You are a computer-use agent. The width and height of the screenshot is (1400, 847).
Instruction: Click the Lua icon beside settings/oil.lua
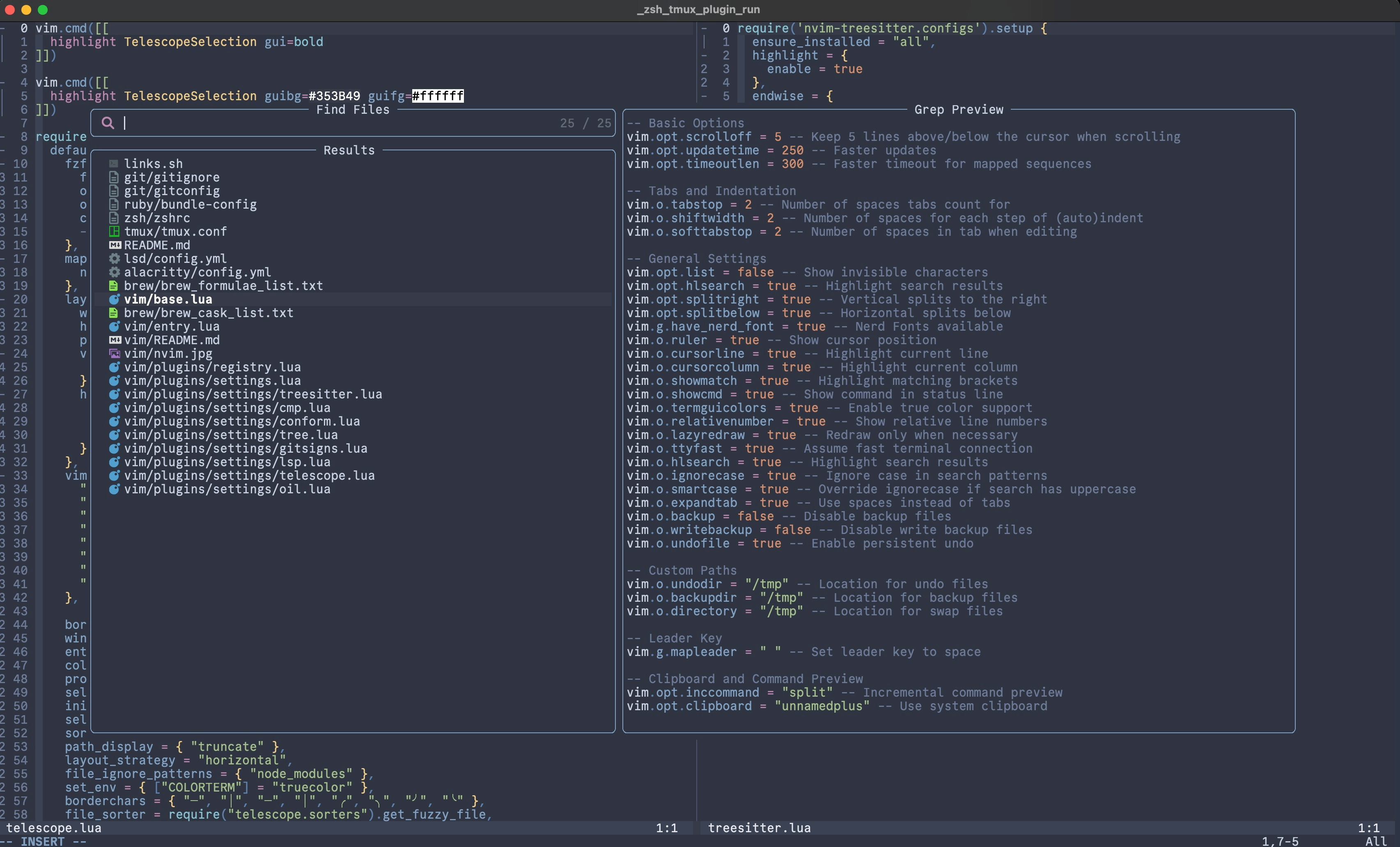click(x=114, y=490)
